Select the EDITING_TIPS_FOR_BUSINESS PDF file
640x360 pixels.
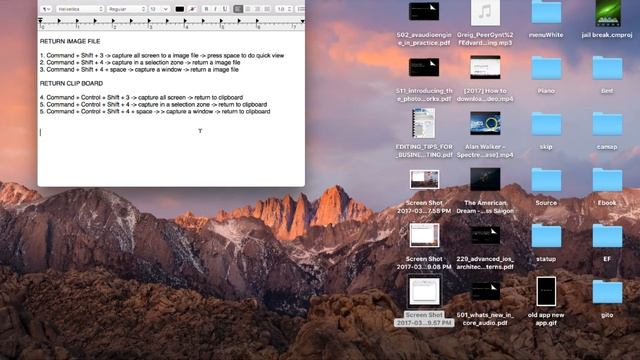point(424,133)
